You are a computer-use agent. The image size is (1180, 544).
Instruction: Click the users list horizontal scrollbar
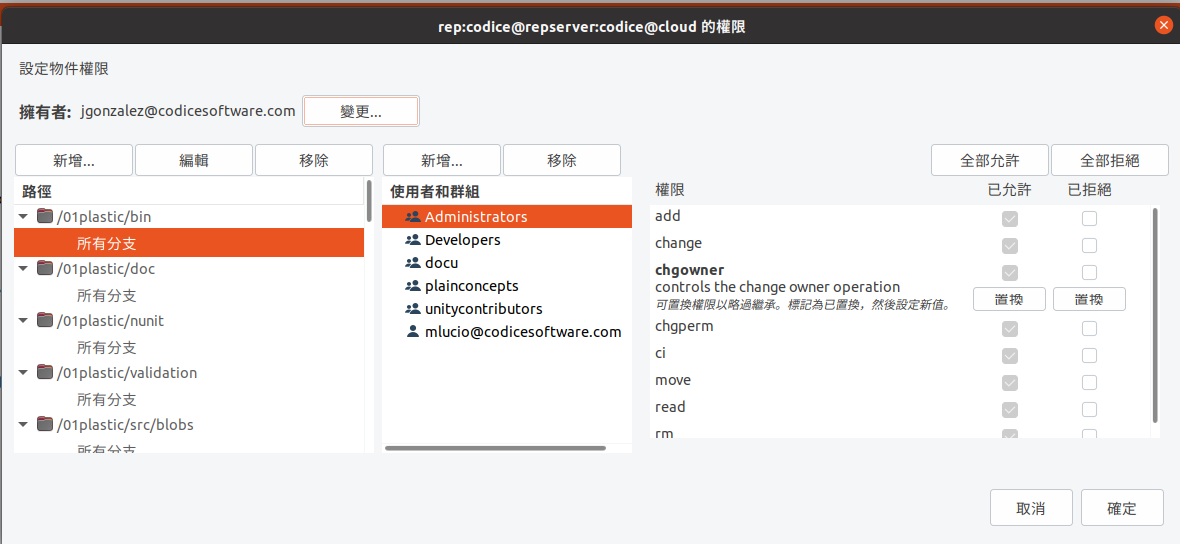click(495, 448)
